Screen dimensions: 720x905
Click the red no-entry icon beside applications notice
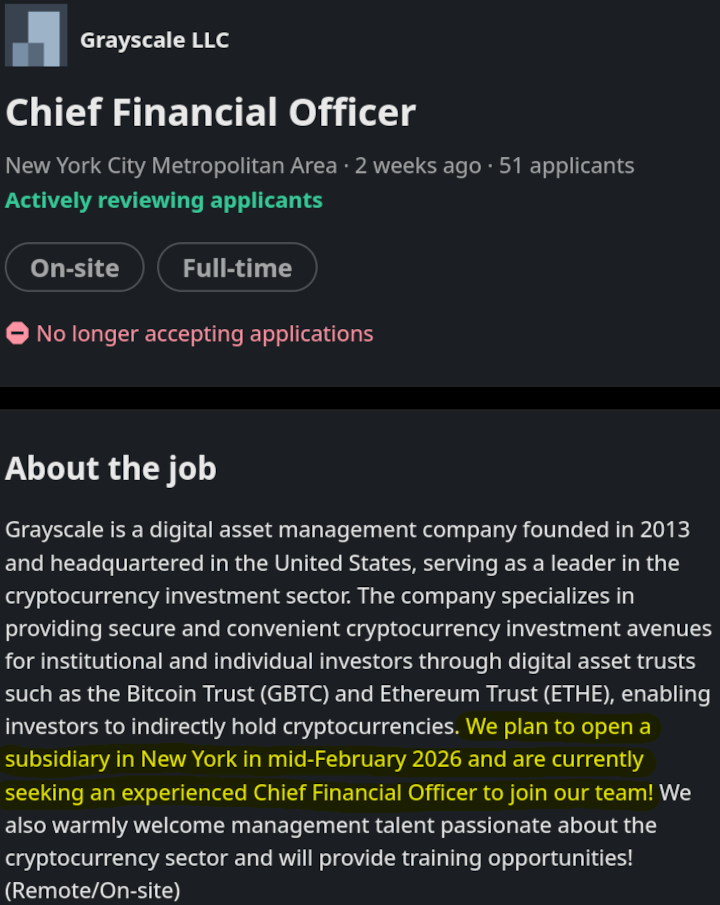click(17, 334)
